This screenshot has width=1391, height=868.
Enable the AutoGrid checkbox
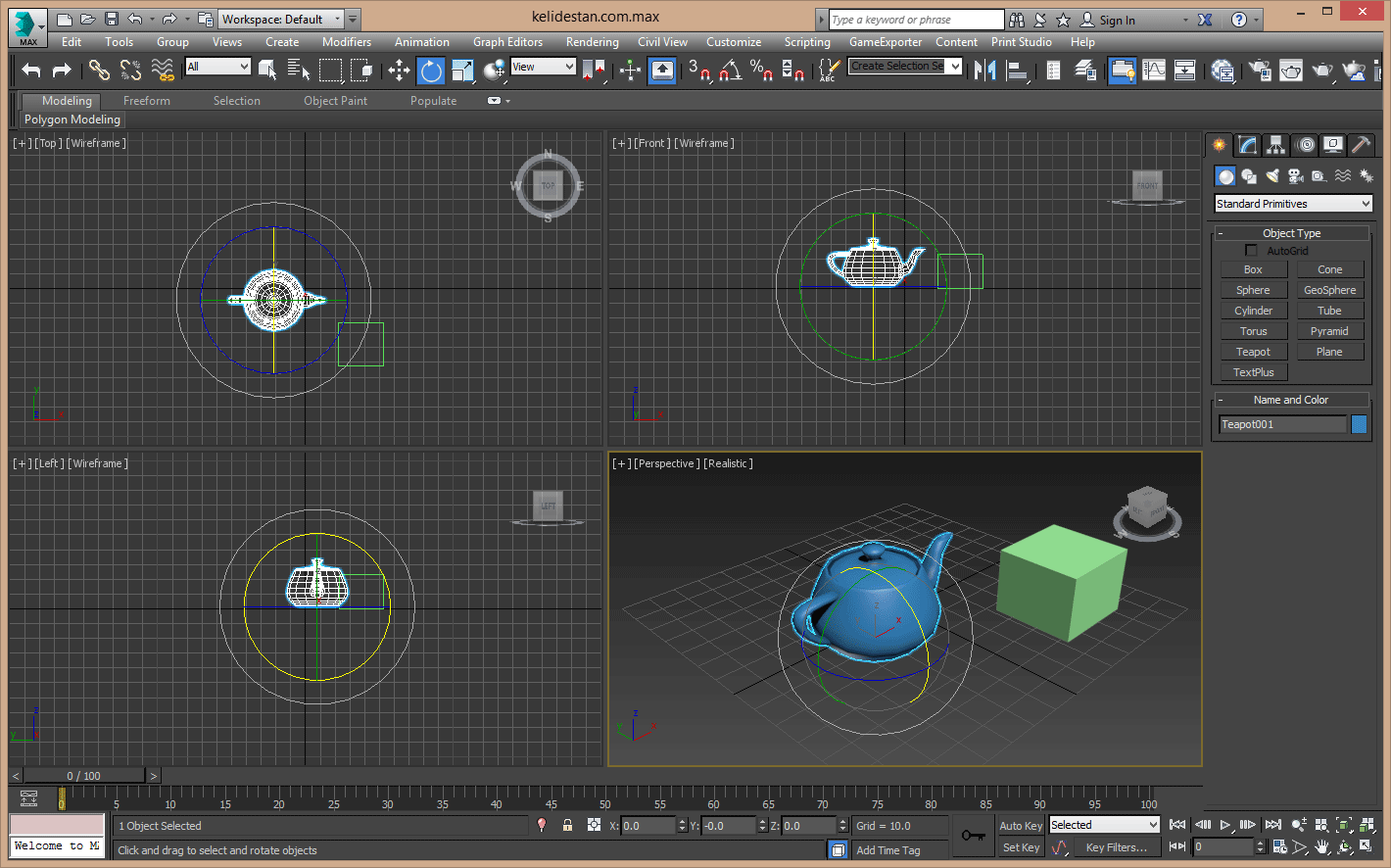pyautogui.click(x=1251, y=251)
